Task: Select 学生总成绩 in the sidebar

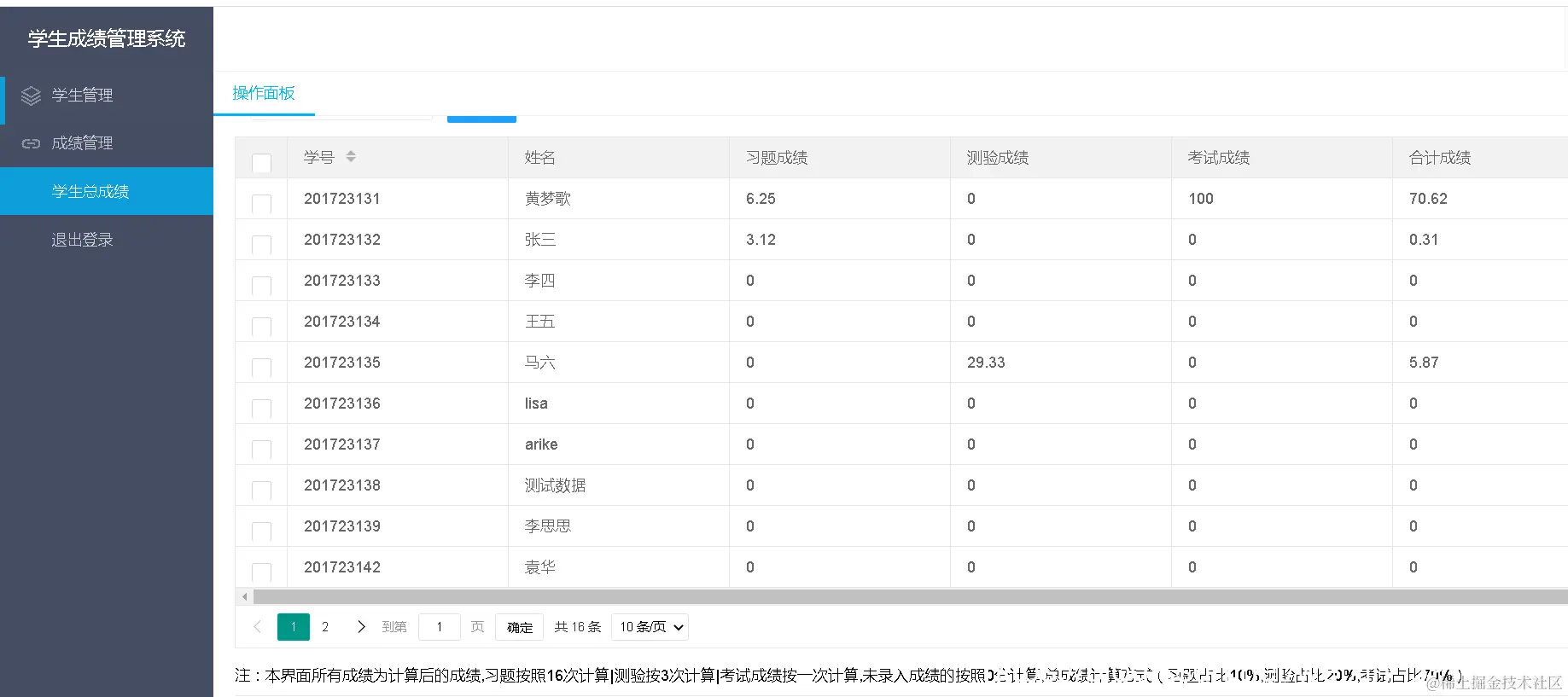Action: click(107, 191)
